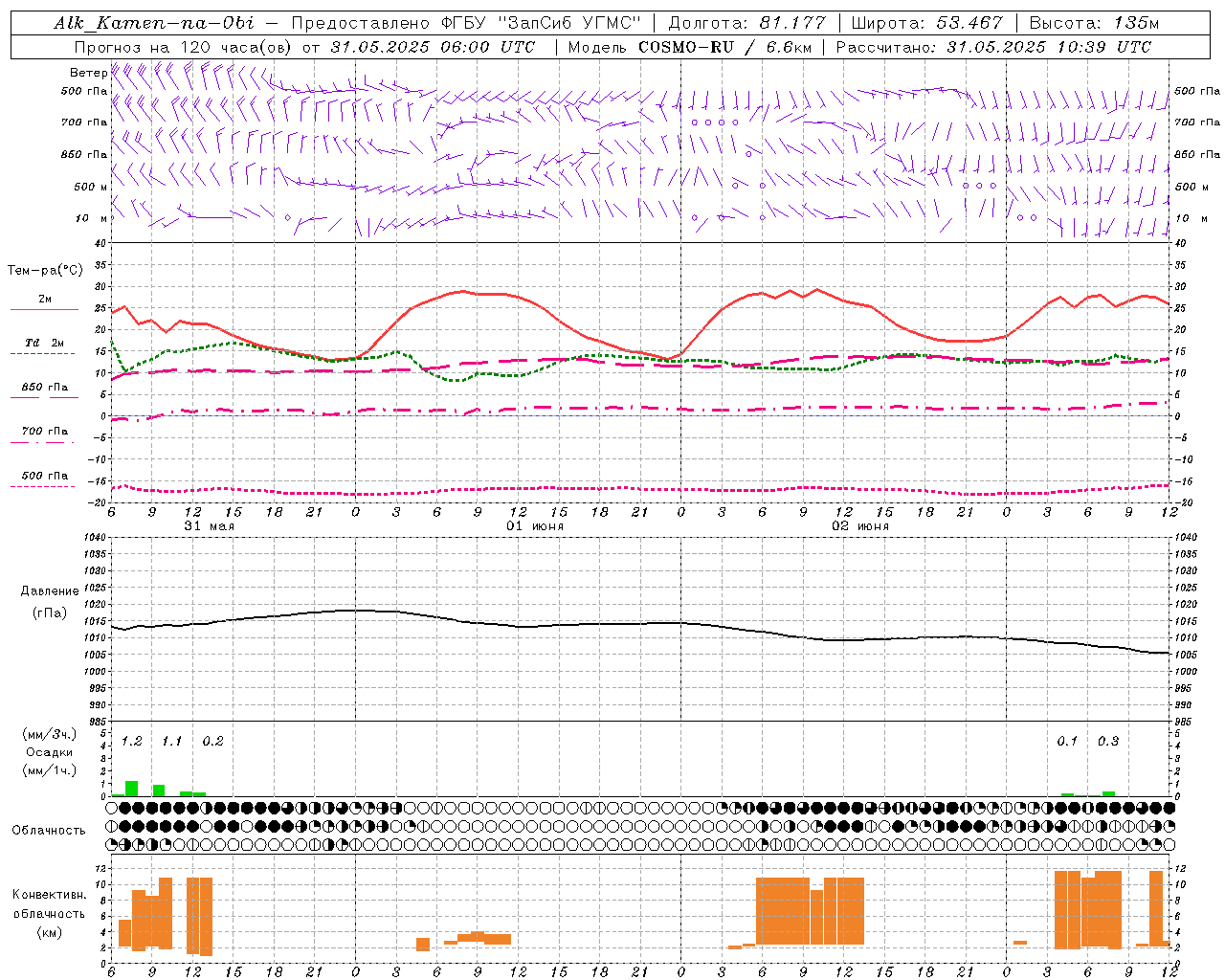The image size is (1225, 980).
Task: Click forecast start 31.05.2025 06:00 UTC
Action: coord(433,47)
